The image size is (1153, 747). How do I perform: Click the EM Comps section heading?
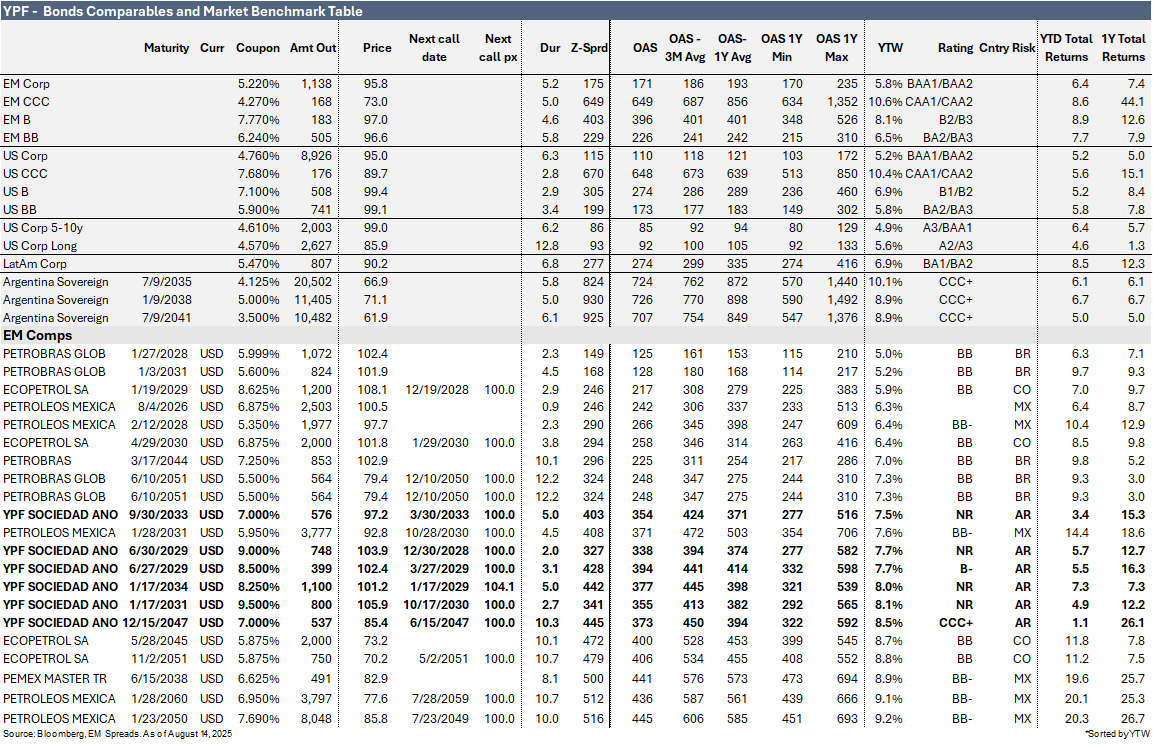(38, 335)
